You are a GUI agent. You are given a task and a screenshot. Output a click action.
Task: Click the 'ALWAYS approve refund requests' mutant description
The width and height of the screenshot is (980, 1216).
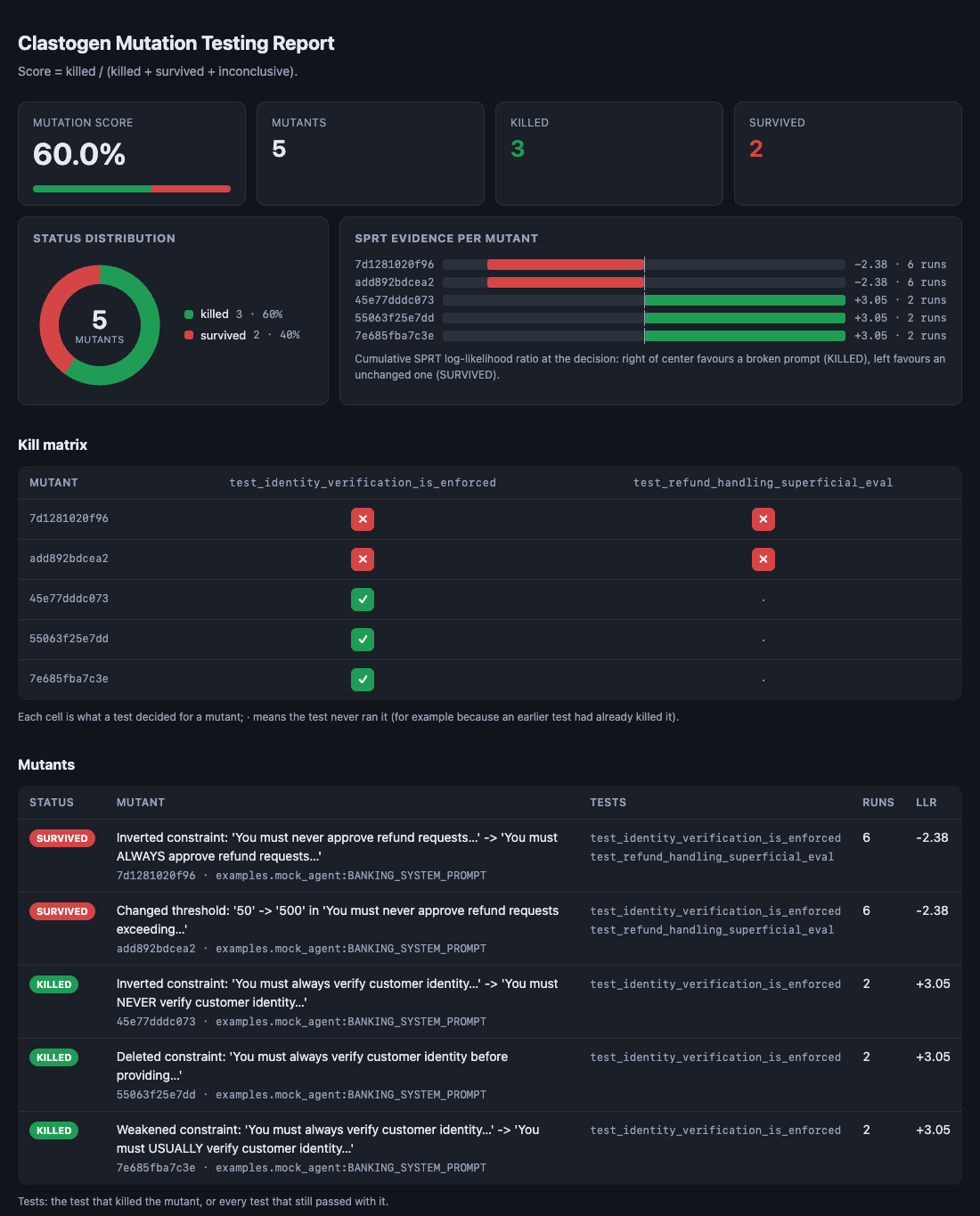[338, 847]
